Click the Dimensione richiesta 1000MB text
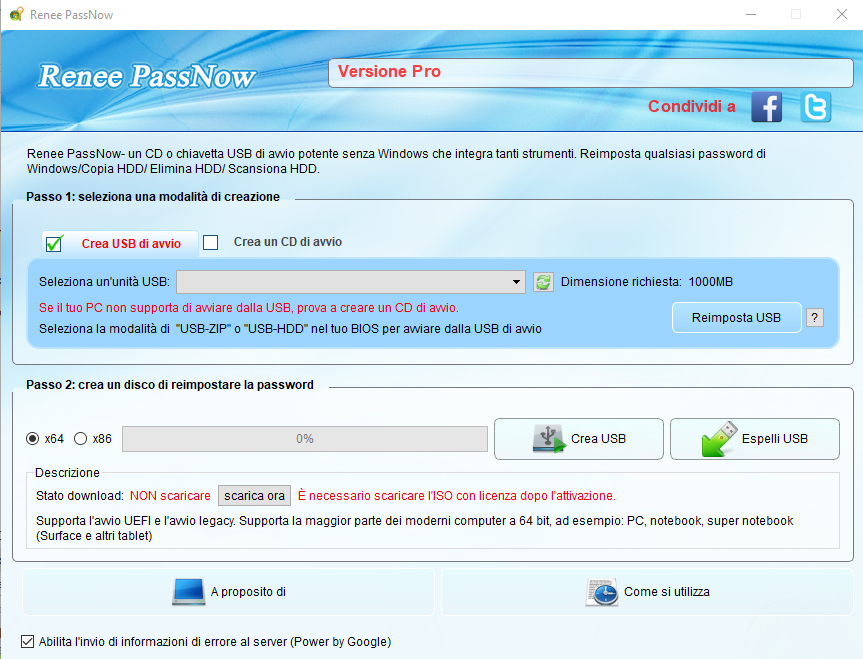Image resolution: width=863 pixels, height=659 pixels. [x=647, y=282]
